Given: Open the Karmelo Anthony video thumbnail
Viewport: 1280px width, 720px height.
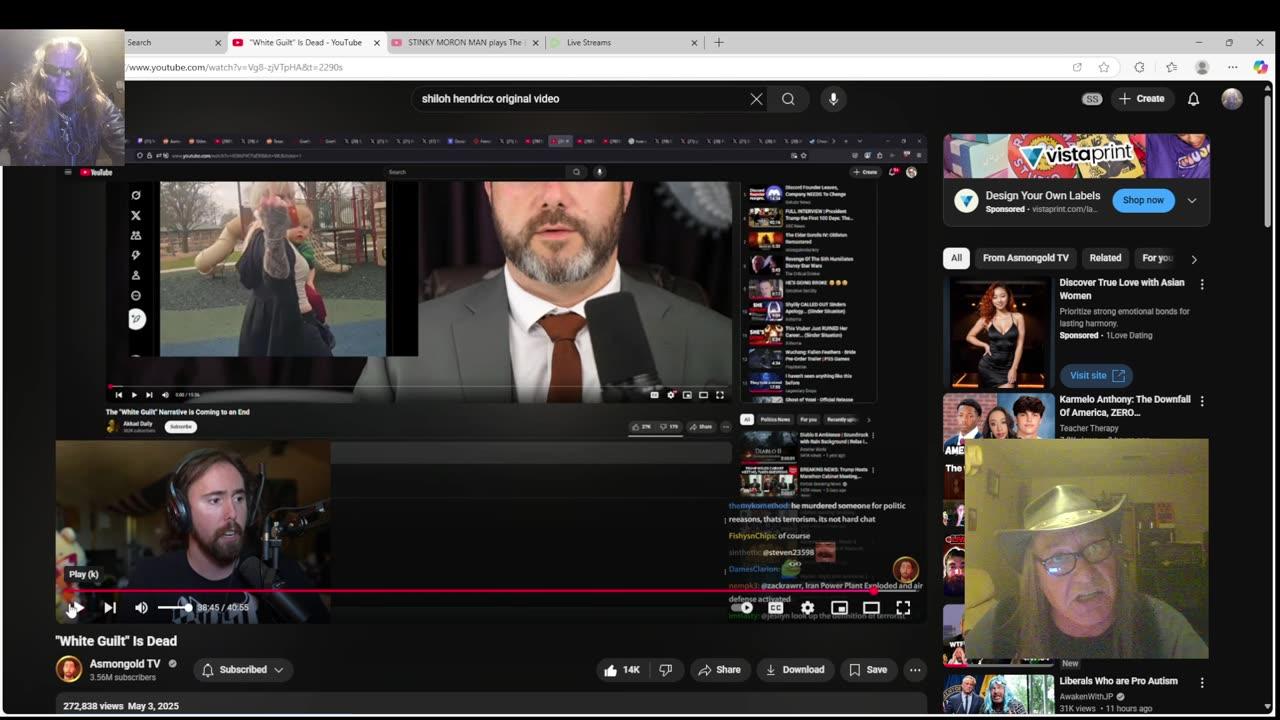Looking at the screenshot, I should click(998, 417).
